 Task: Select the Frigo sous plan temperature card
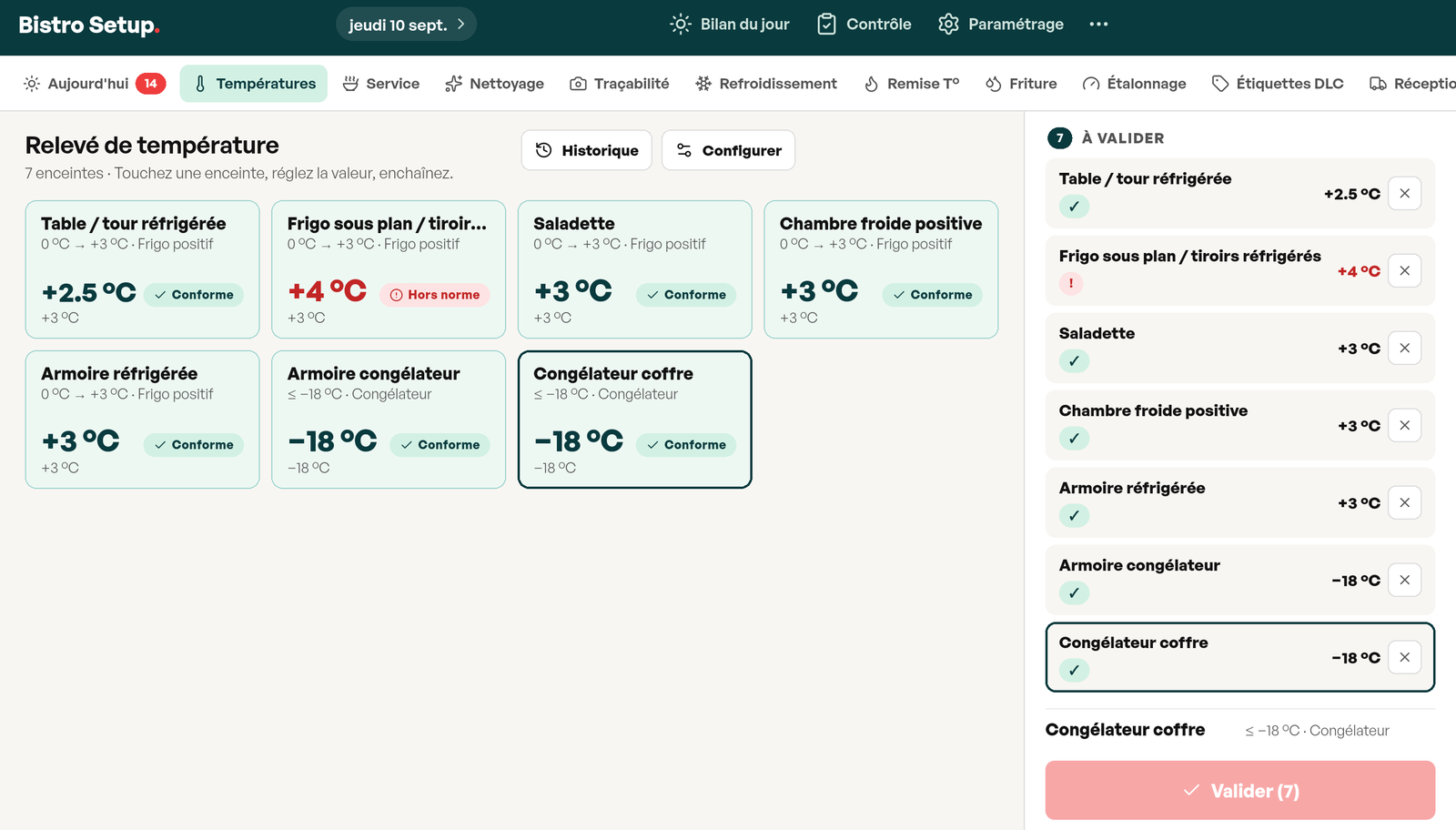point(389,269)
